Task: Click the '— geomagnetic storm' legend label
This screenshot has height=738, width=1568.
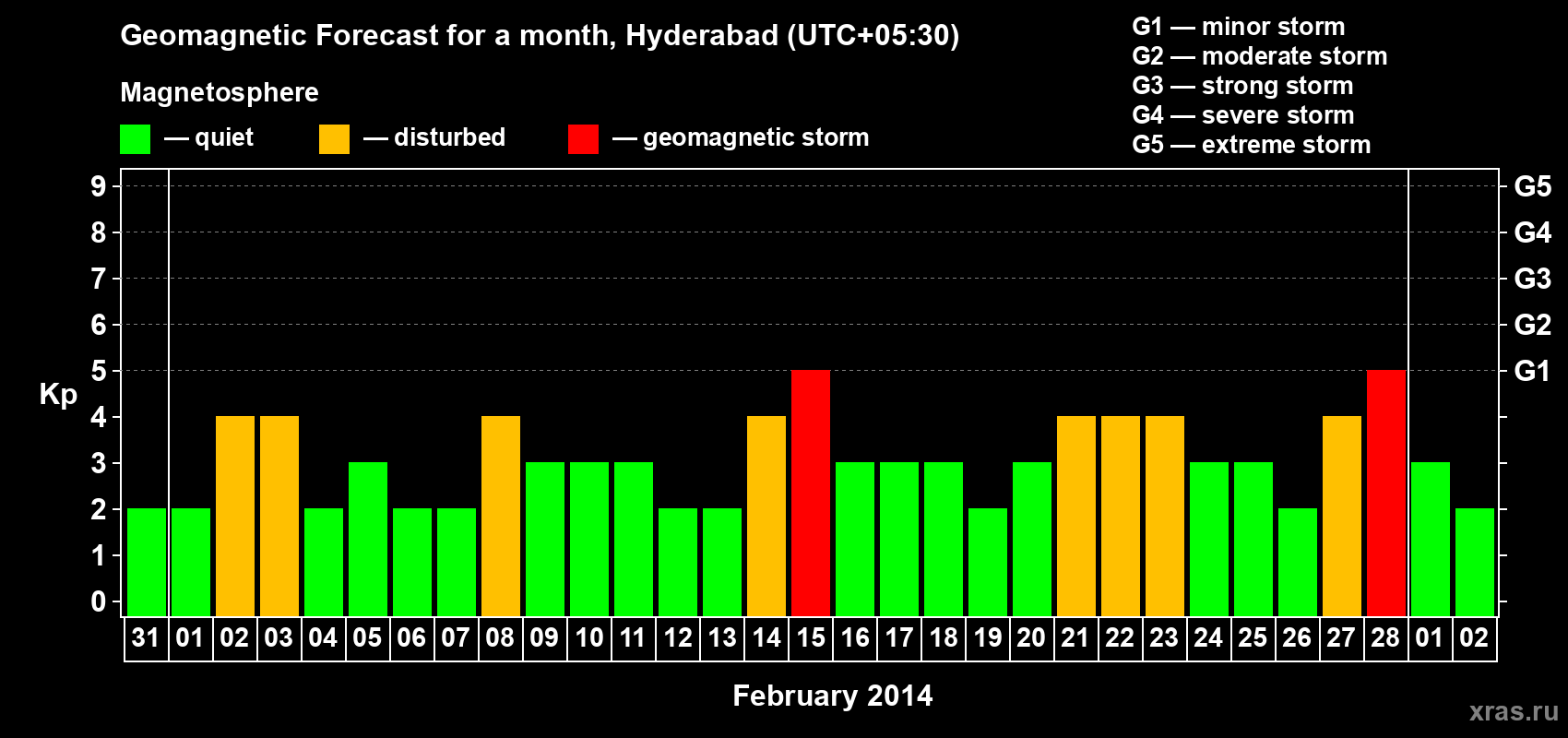Action: click(x=741, y=137)
